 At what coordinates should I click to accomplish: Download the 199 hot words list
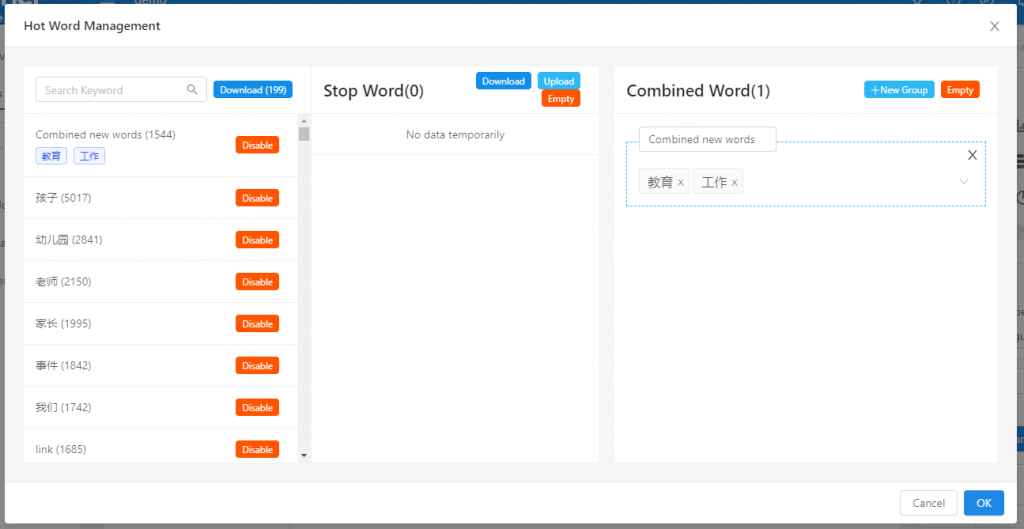pos(253,90)
